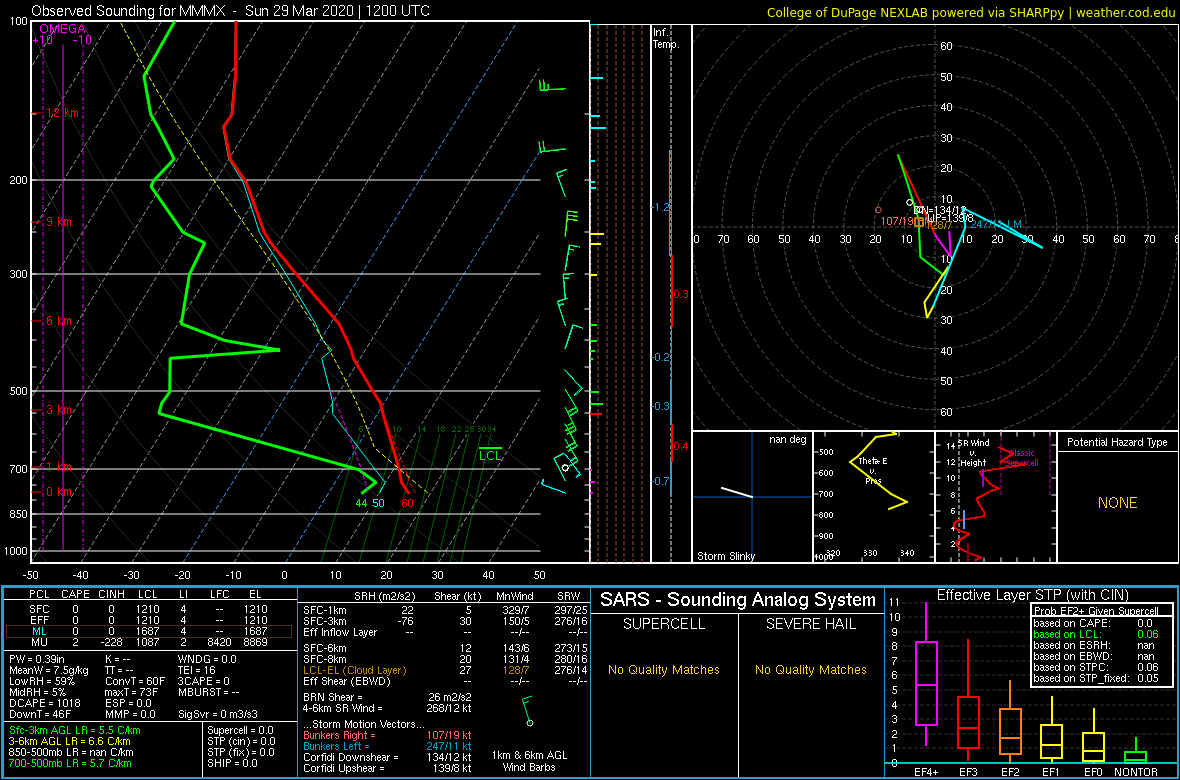Viewport: 1180px width, 780px height.
Task: Click the Storm Slinky panel label
Action: (x=725, y=556)
